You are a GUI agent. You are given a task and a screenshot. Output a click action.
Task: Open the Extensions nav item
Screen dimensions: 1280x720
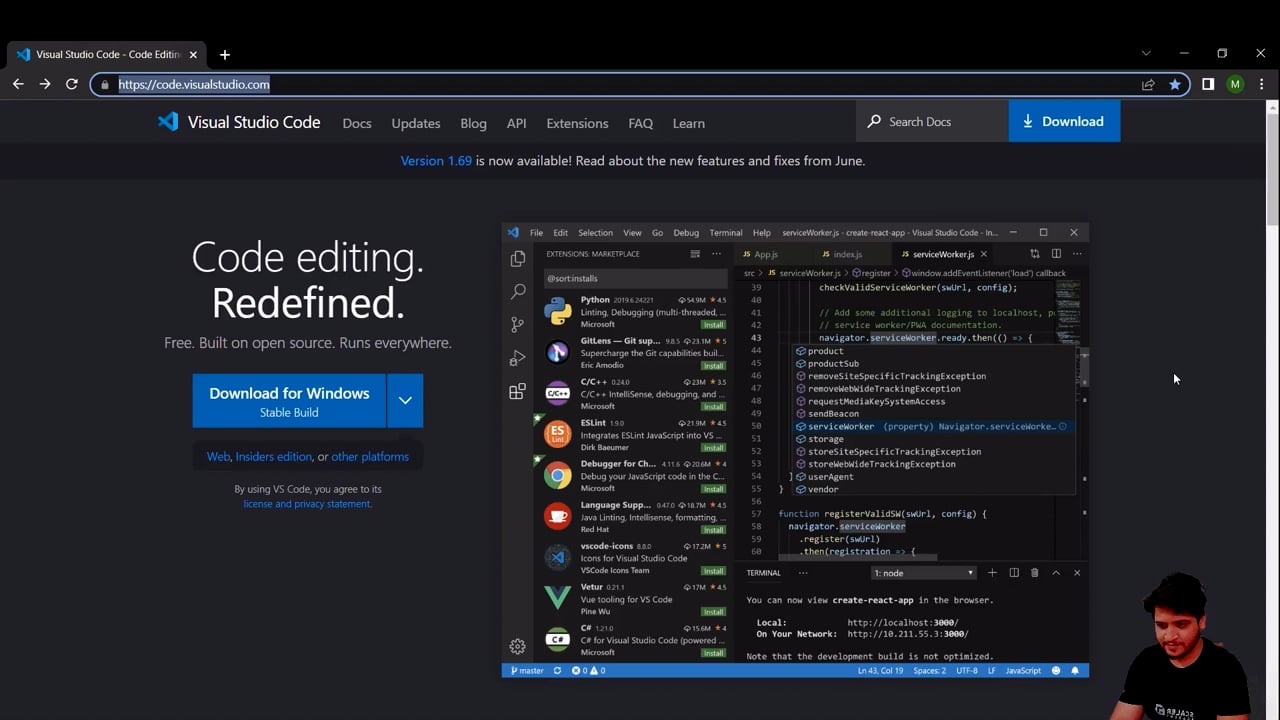point(577,123)
